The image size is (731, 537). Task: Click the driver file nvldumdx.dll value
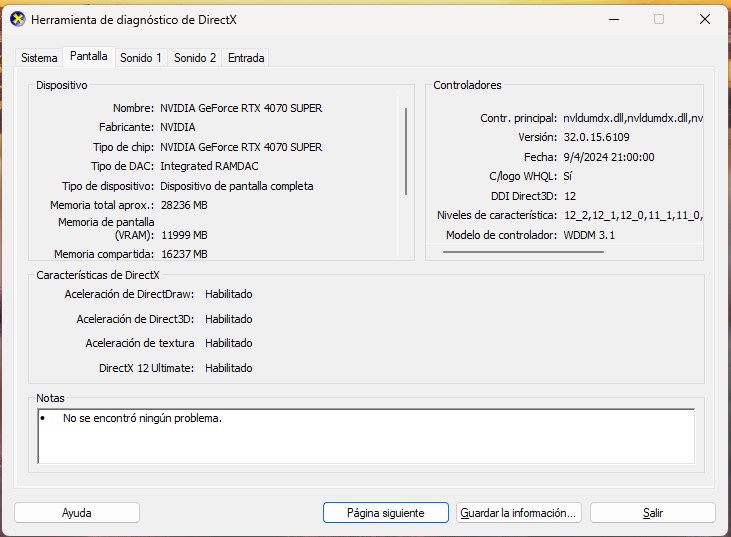633,118
